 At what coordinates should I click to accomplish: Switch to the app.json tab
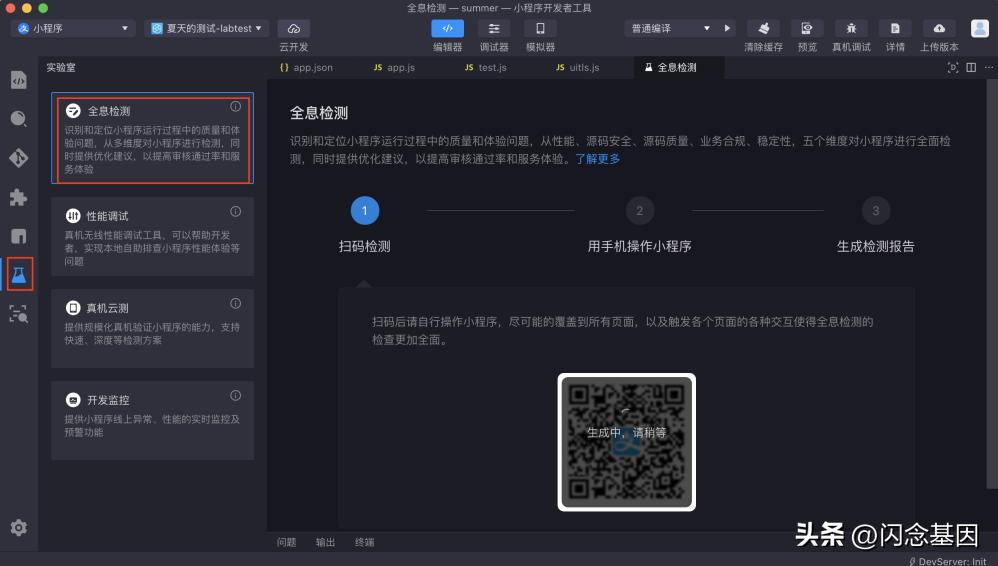[307, 67]
